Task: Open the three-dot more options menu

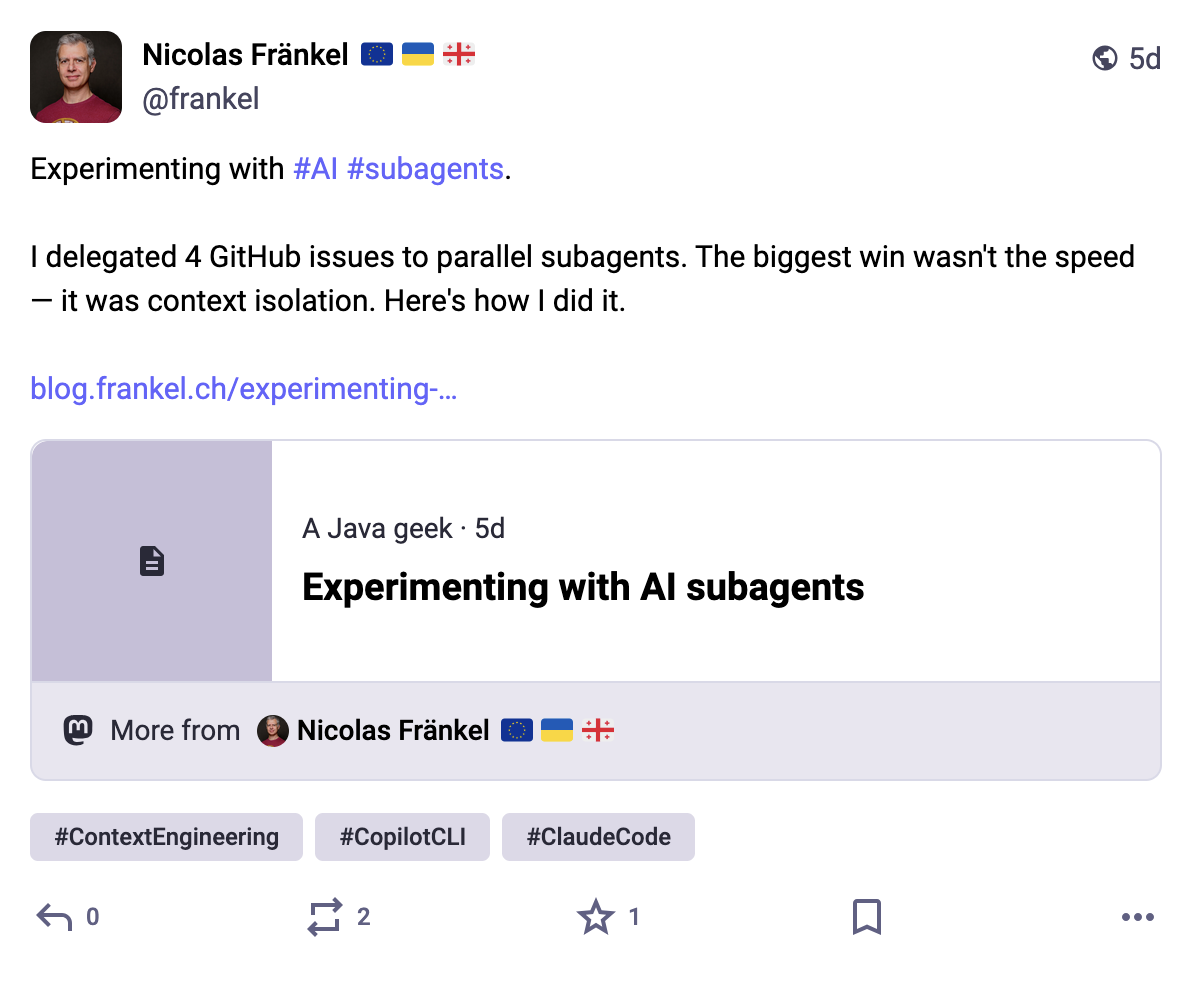Action: (x=1138, y=917)
